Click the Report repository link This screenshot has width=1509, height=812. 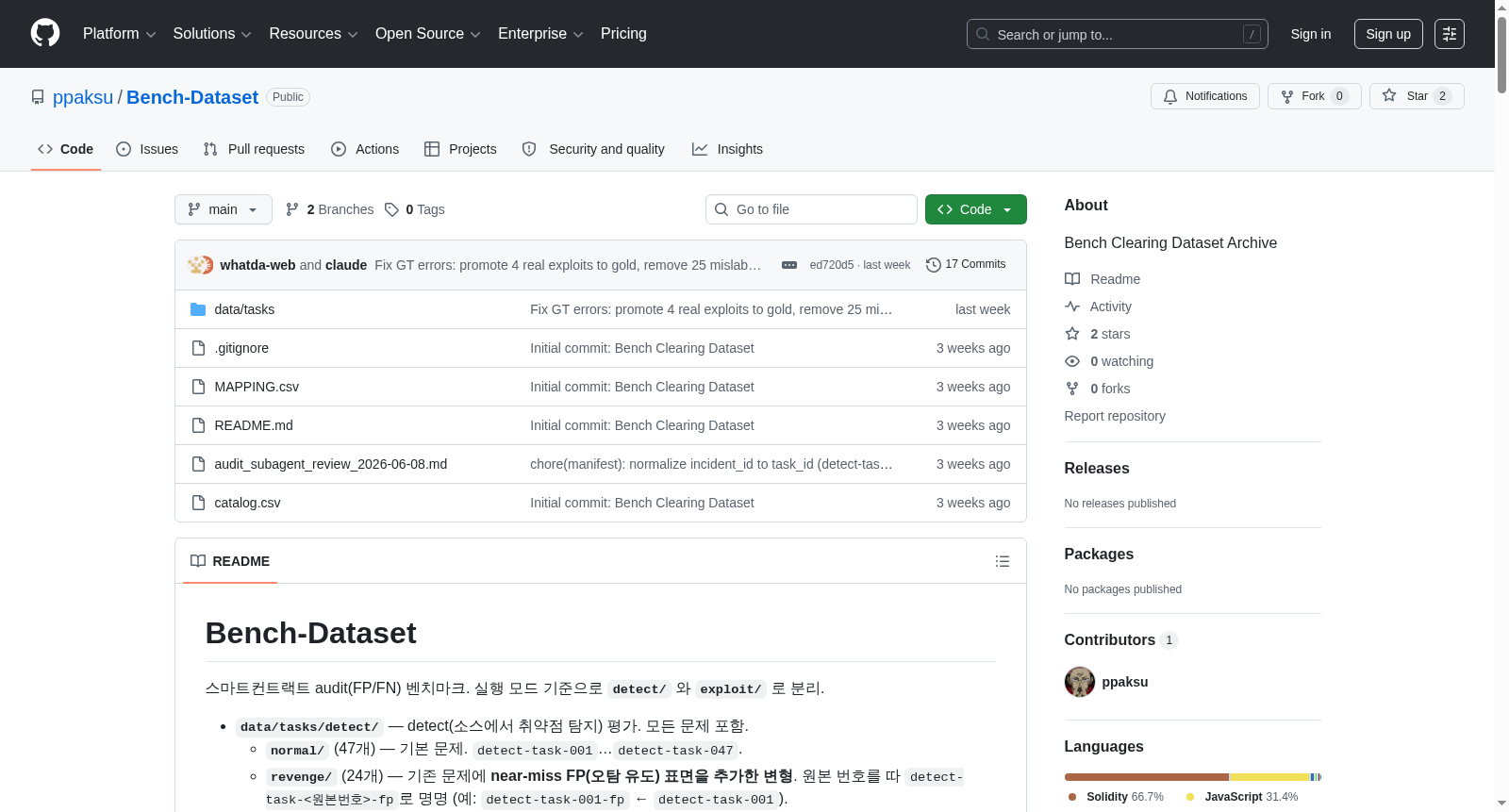tap(1115, 416)
